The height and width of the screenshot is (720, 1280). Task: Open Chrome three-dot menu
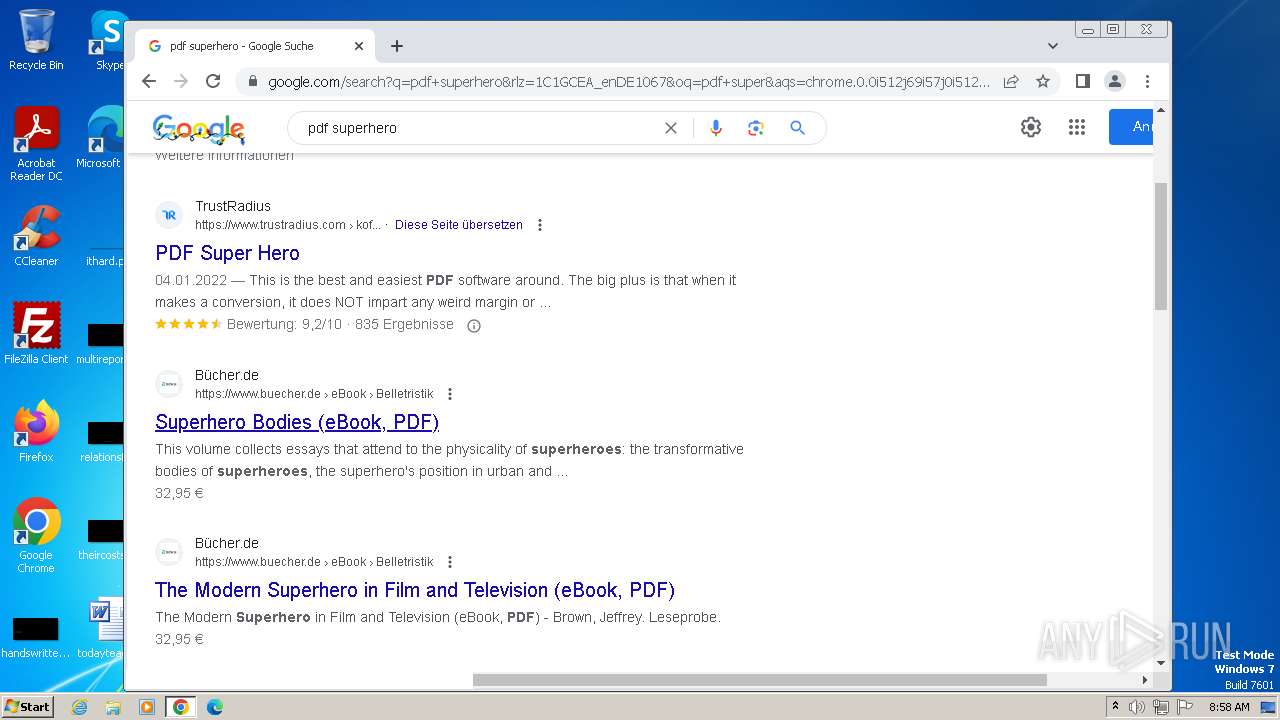pyautogui.click(x=1147, y=81)
